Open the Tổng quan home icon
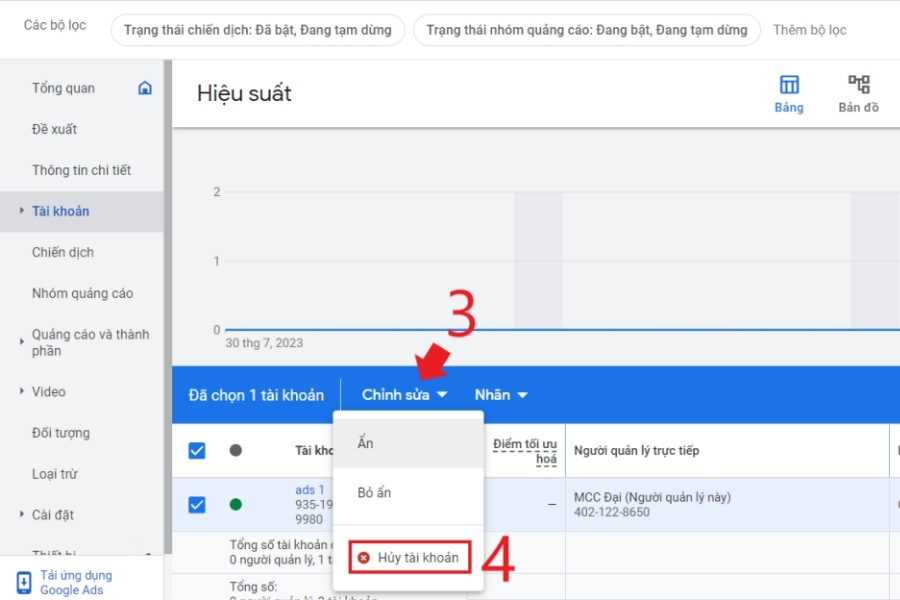This screenshot has height=600, width=900. [x=145, y=88]
